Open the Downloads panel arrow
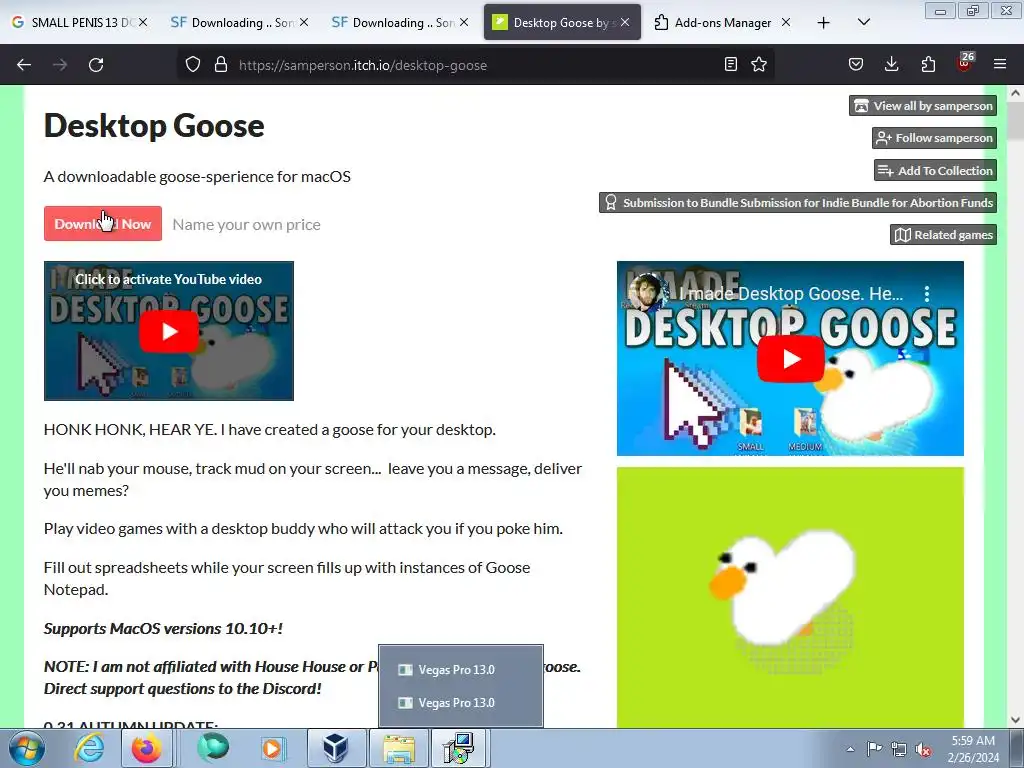1024x768 pixels. tap(891, 64)
